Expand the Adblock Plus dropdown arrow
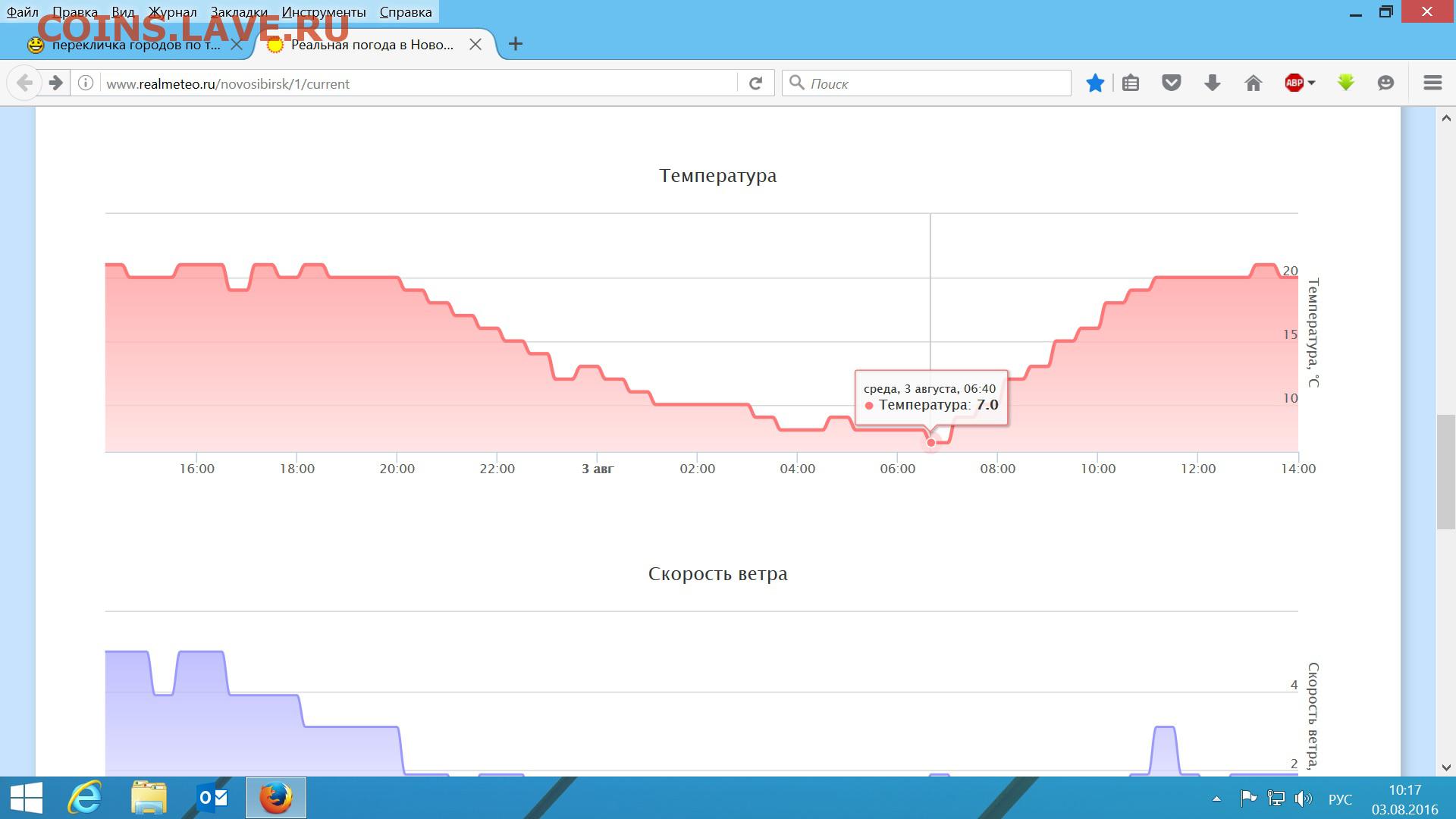Screen dimensions: 1456x819 1311,83
